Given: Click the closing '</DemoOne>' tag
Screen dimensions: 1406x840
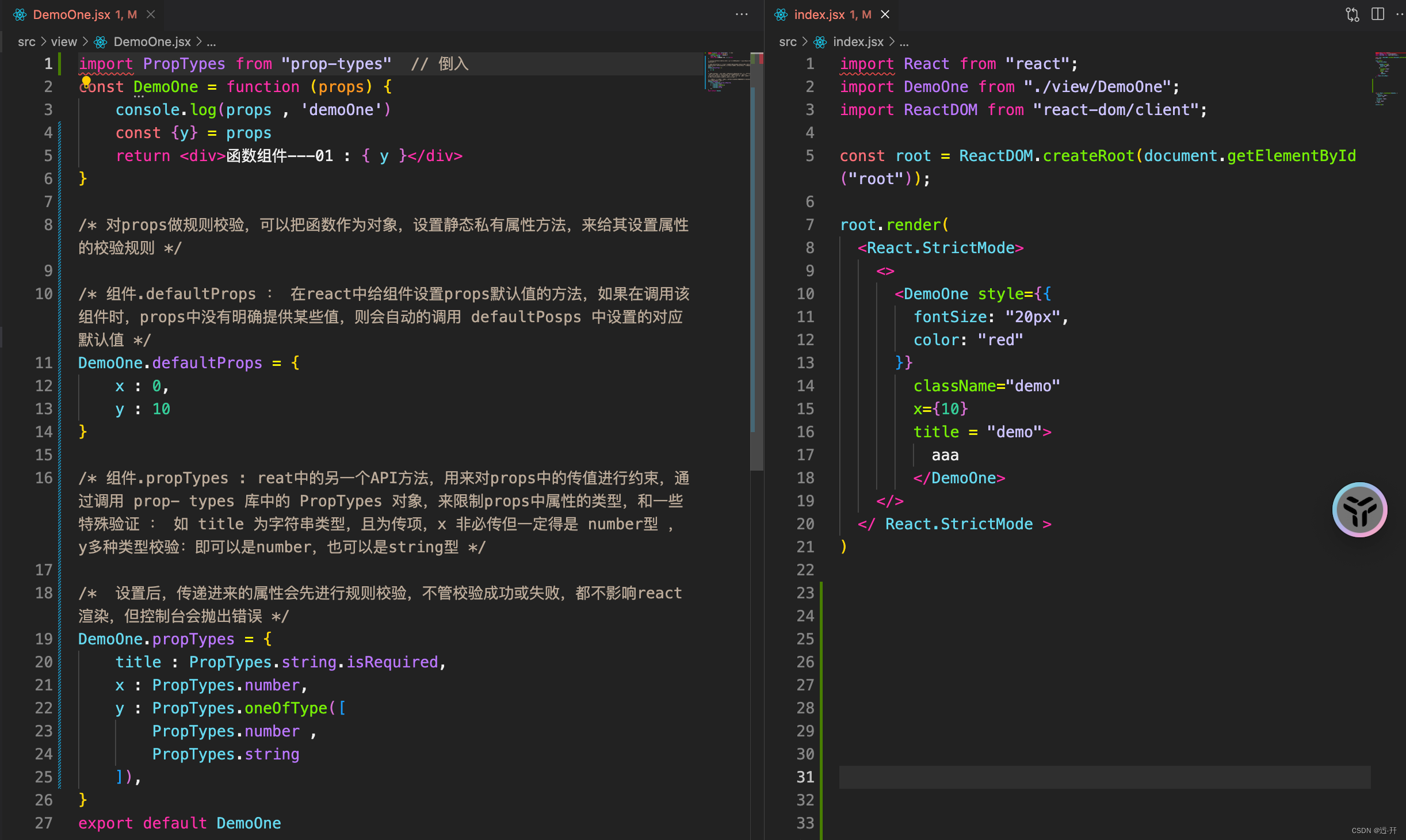Looking at the screenshot, I should (959, 478).
